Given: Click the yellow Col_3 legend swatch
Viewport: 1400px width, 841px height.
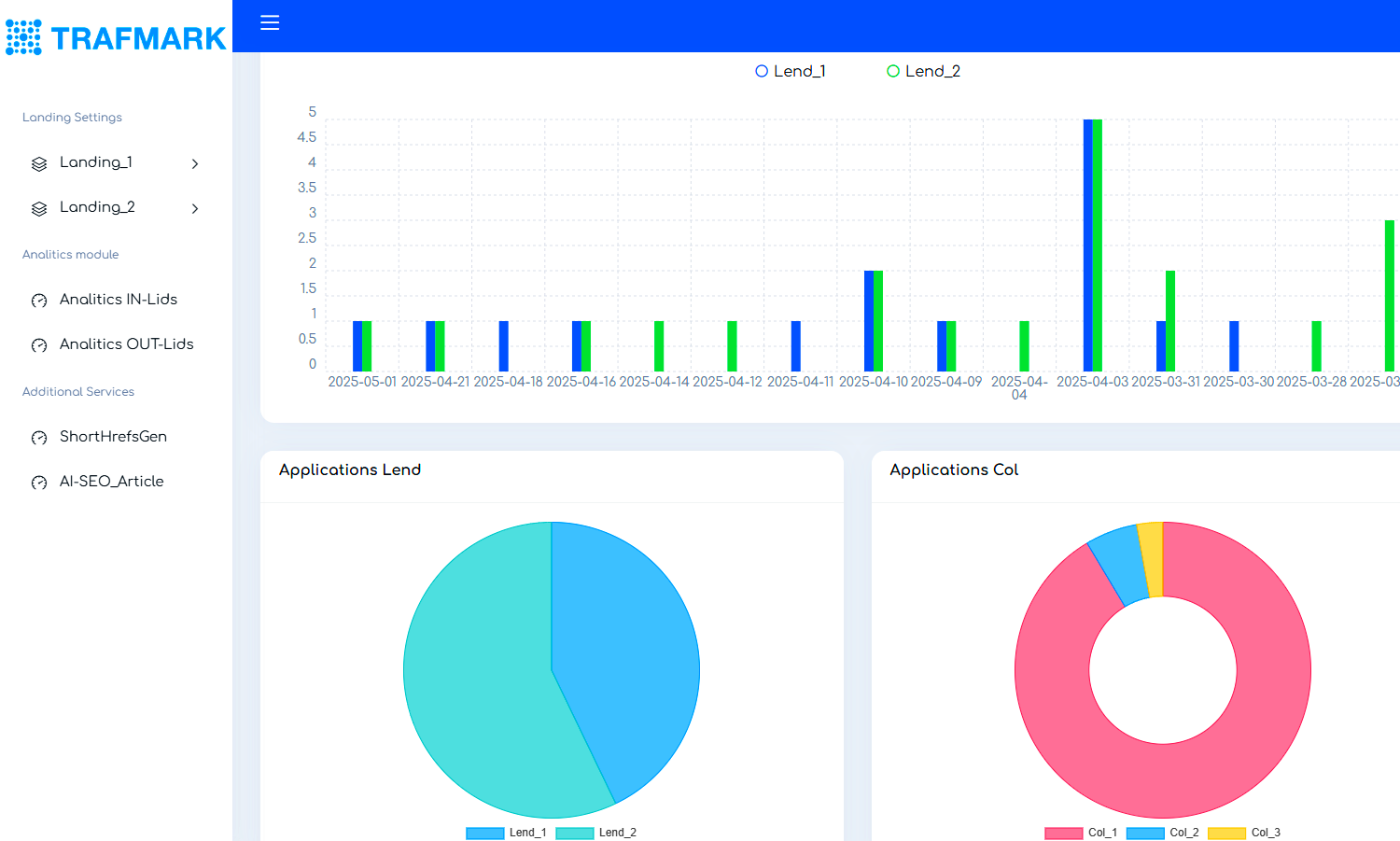Looking at the screenshot, I should tap(1226, 833).
